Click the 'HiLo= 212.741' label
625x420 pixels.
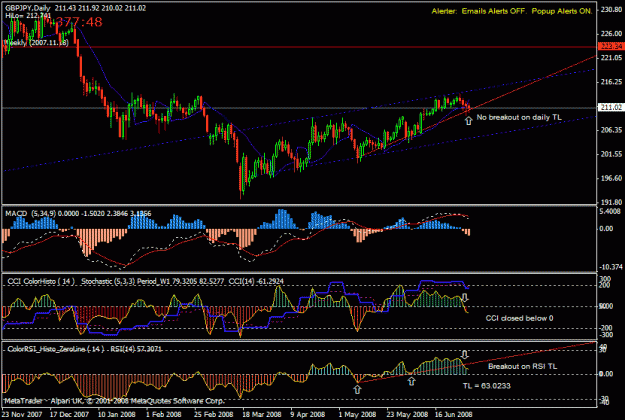[x=28, y=16]
